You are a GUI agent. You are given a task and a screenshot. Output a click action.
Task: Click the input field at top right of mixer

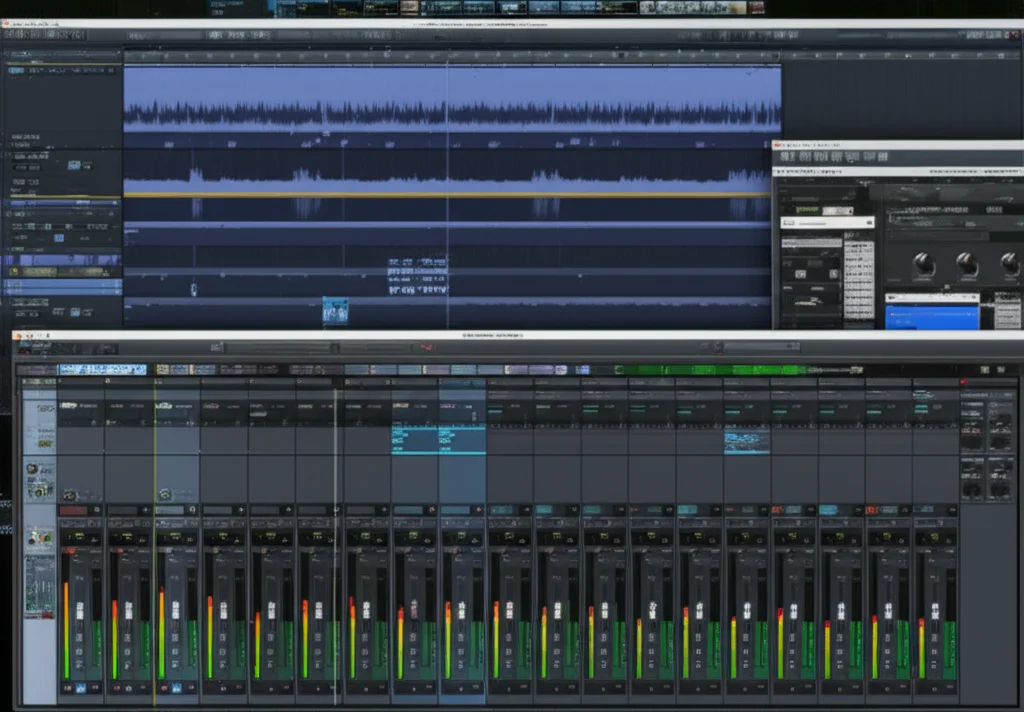762,347
